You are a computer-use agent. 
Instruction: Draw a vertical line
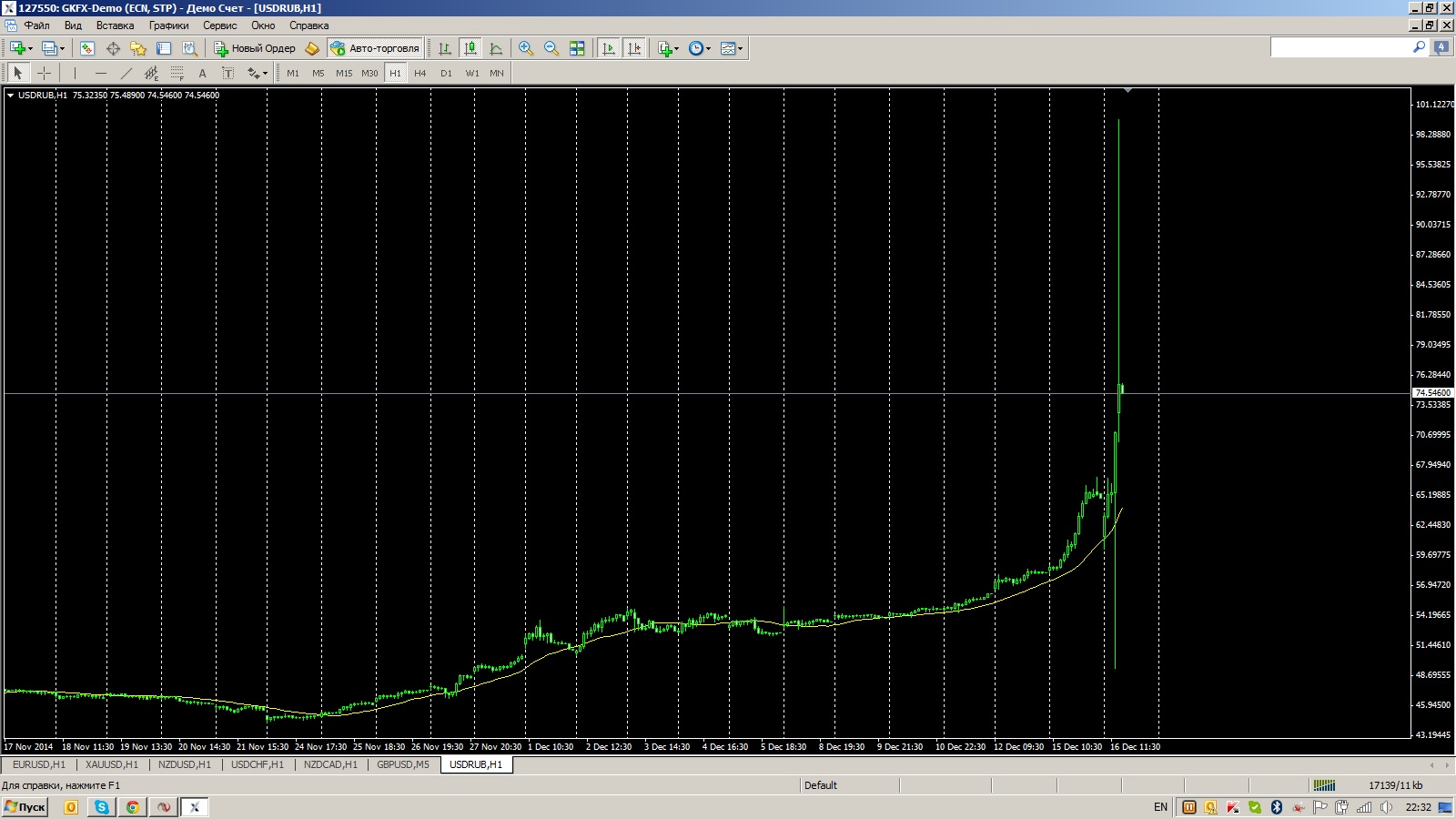pyautogui.click(x=75, y=73)
